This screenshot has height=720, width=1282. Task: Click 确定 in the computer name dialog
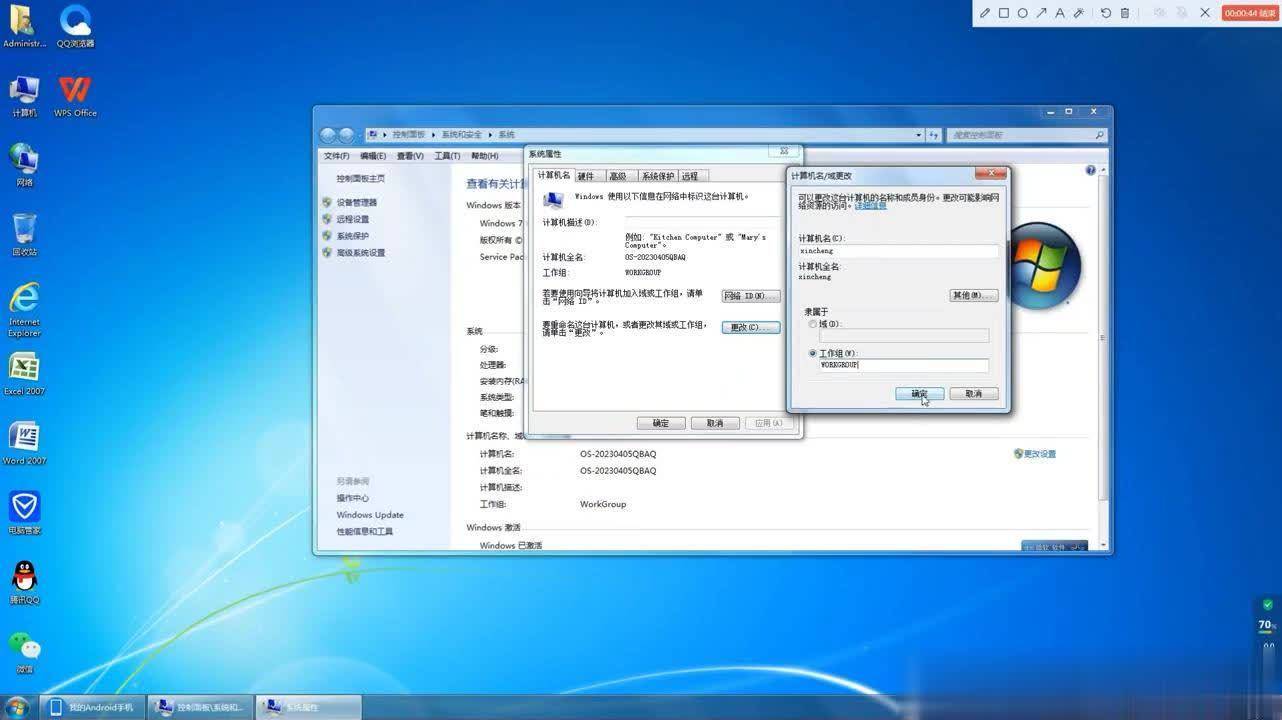(919, 394)
